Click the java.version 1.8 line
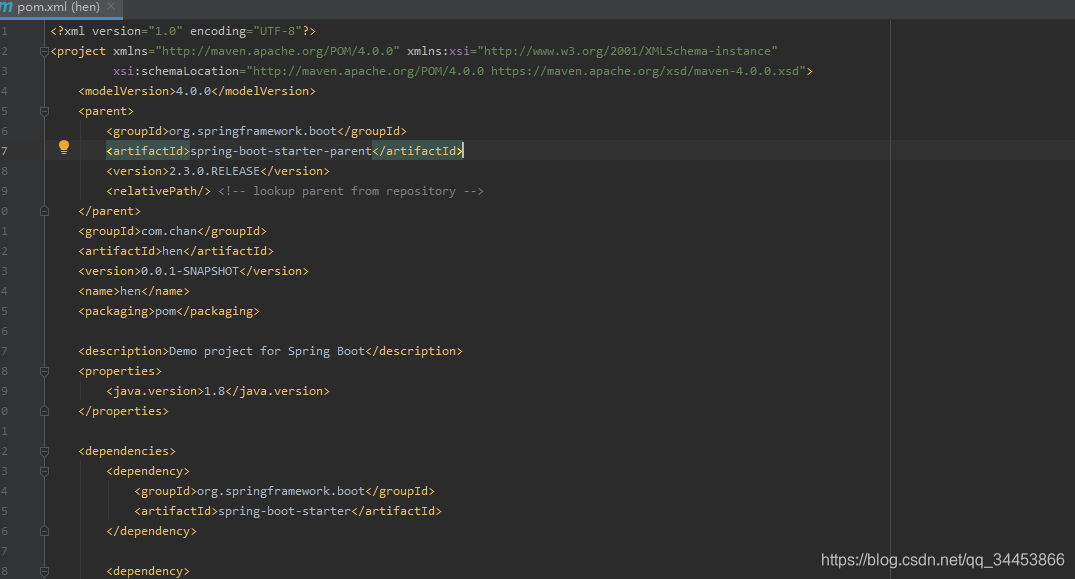Viewport: 1075px width, 579px height. [218, 391]
